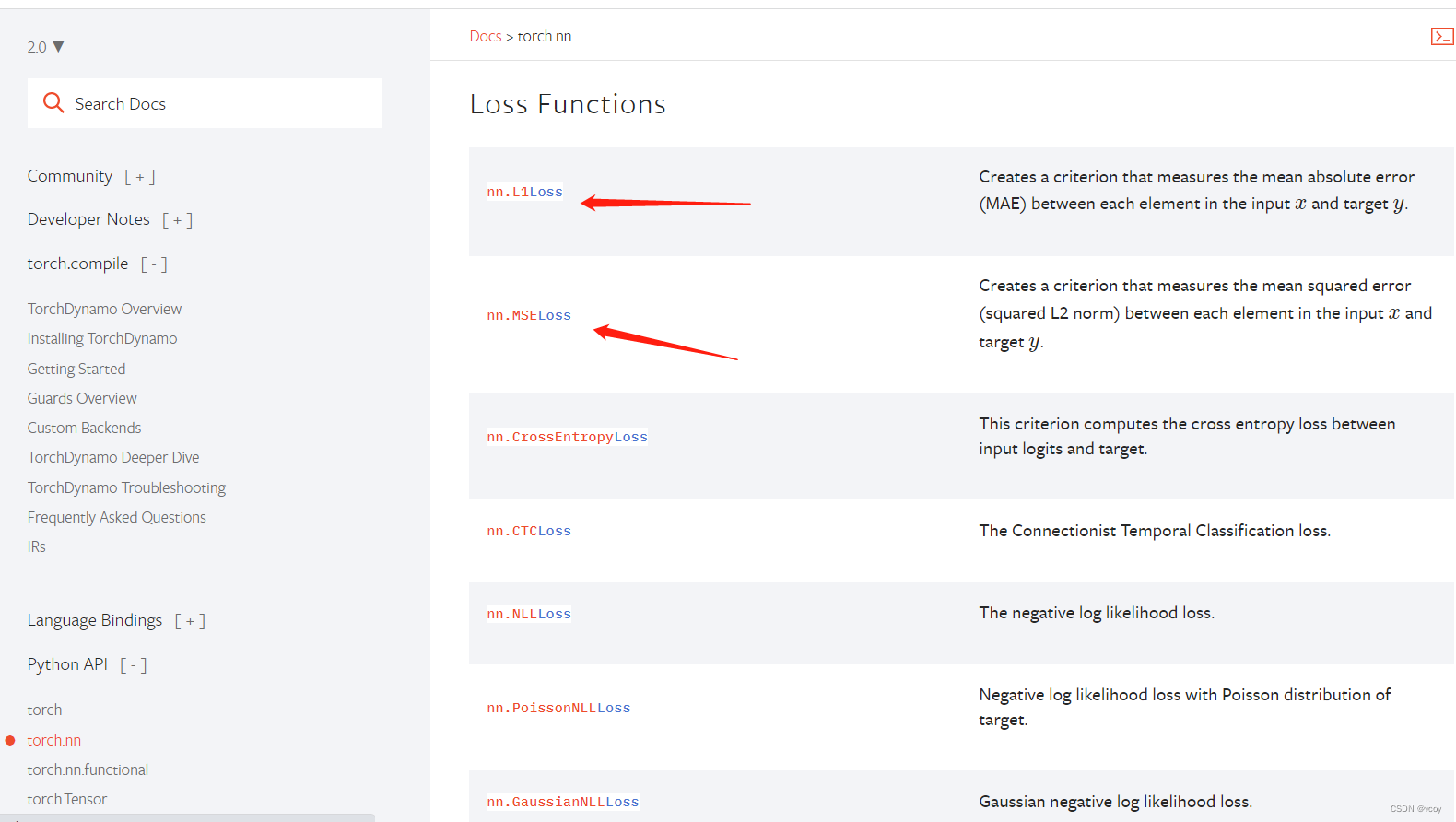Open the nn.GaussianNLLLoss documentation link
The image size is (1456, 822).
click(x=563, y=802)
